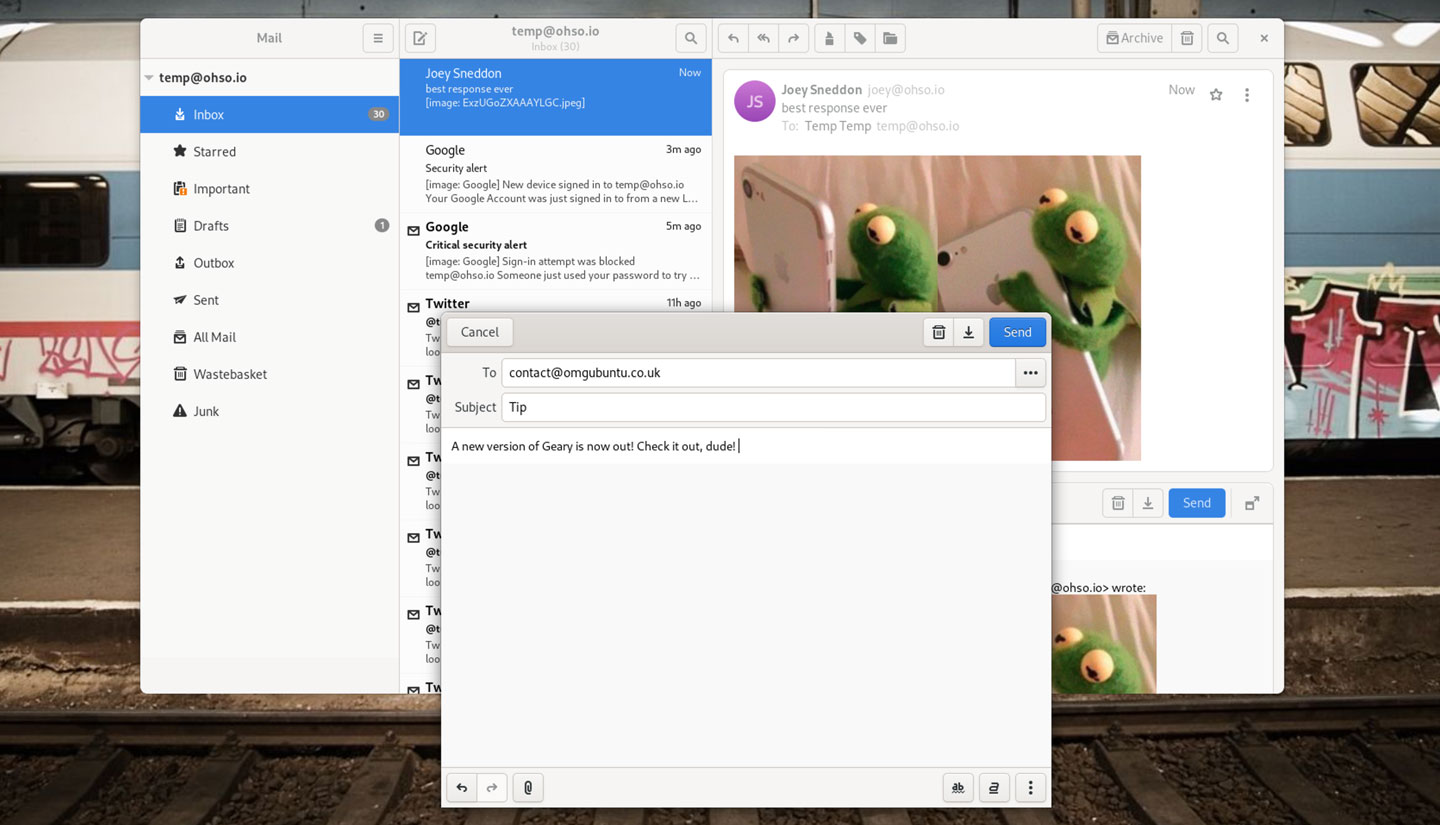Click the Reply All double-arrow icon
This screenshot has width=1440, height=825.
(x=763, y=38)
